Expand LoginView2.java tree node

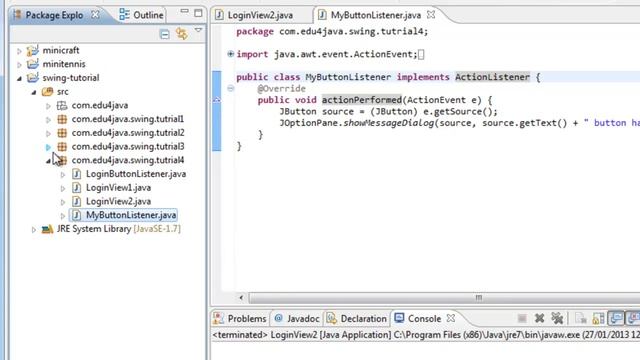pos(63,202)
